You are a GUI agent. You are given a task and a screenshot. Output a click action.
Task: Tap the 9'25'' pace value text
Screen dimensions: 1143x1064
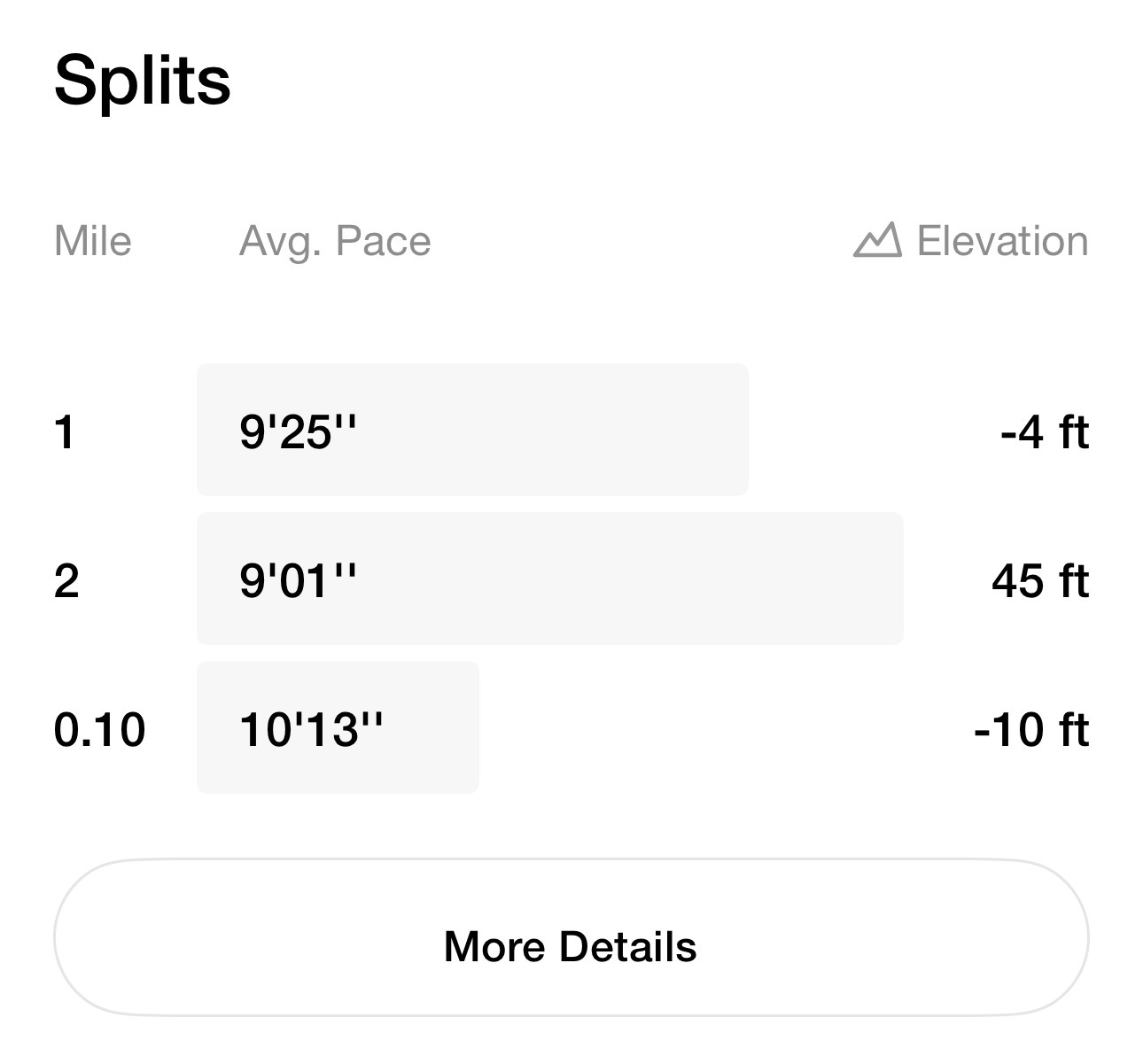click(x=298, y=432)
